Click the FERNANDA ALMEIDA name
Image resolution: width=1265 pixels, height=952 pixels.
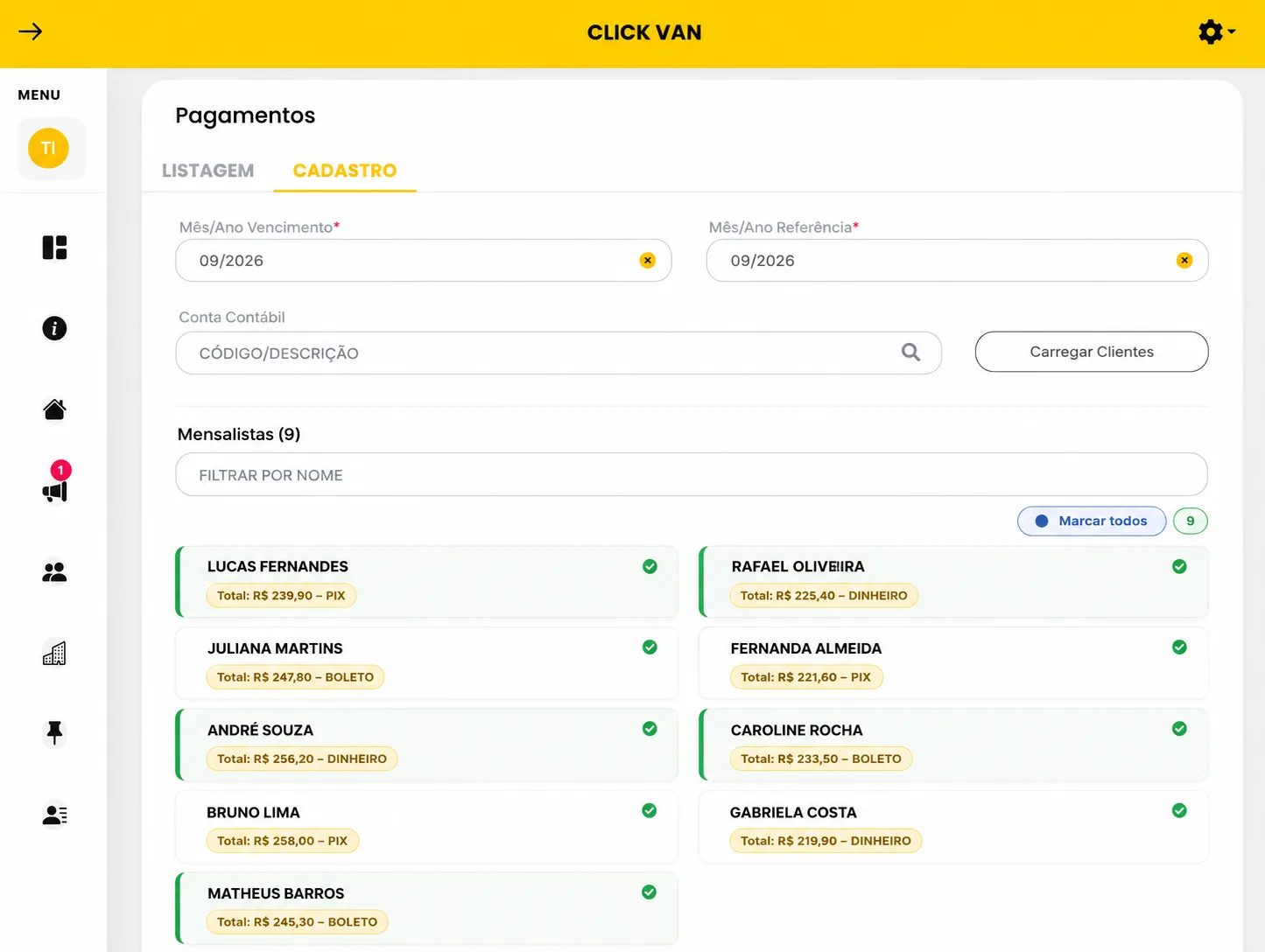click(806, 648)
